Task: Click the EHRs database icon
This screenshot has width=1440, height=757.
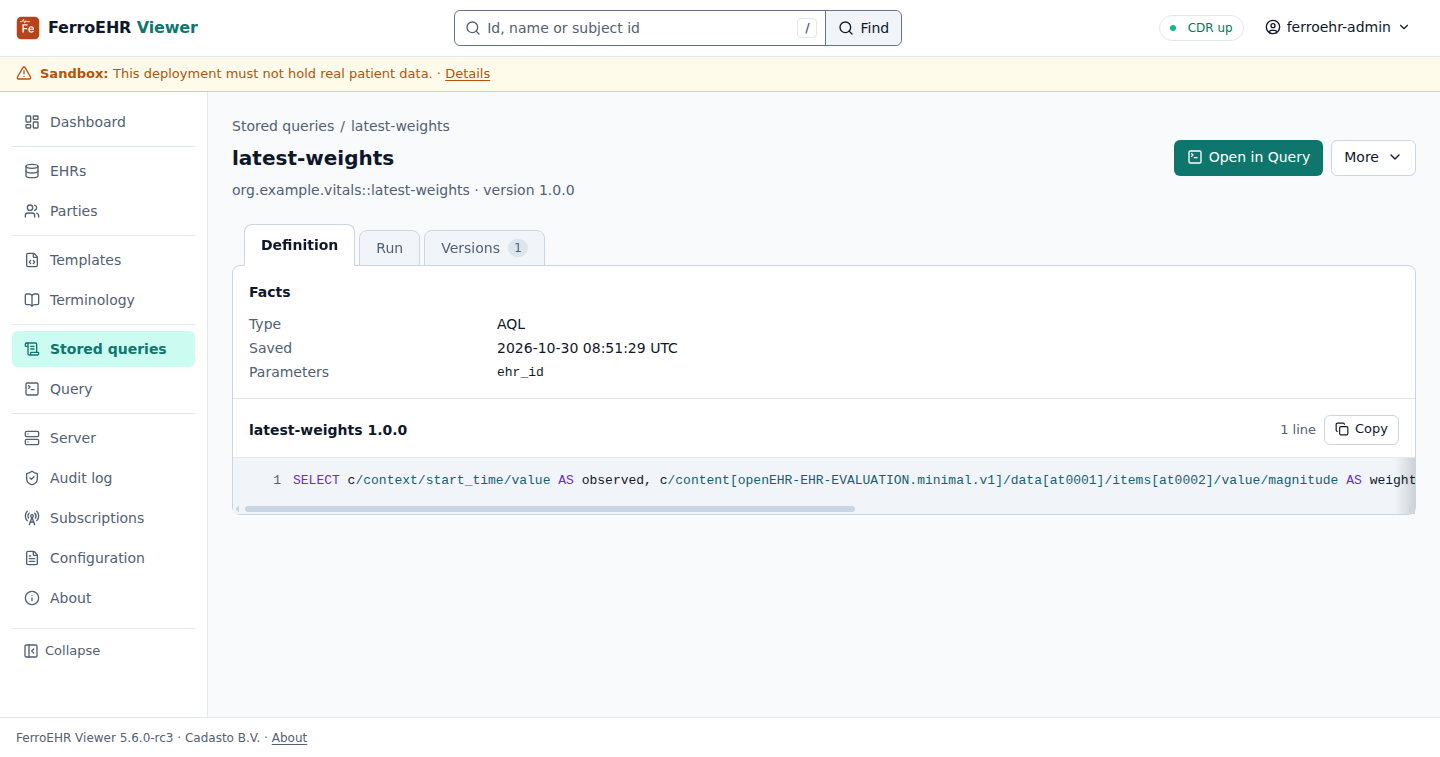Action: (x=32, y=171)
